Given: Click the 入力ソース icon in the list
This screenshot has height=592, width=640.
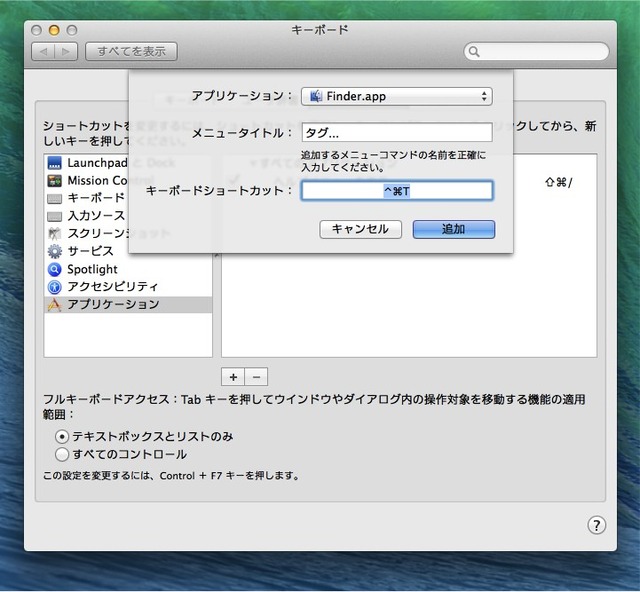Looking at the screenshot, I should 54,216.
